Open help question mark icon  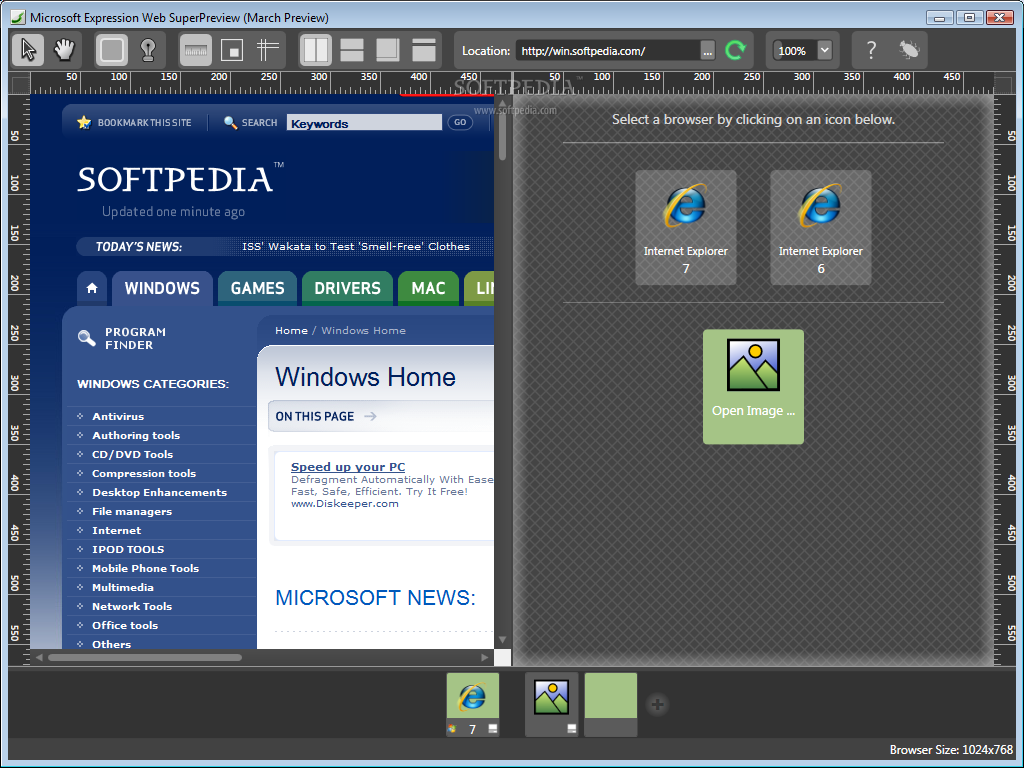pyautogui.click(x=871, y=50)
